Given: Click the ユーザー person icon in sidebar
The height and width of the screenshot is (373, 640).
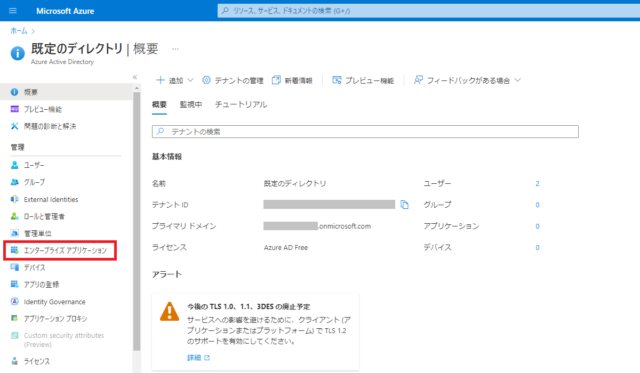Looking at the screenshot, I should 14,165.
